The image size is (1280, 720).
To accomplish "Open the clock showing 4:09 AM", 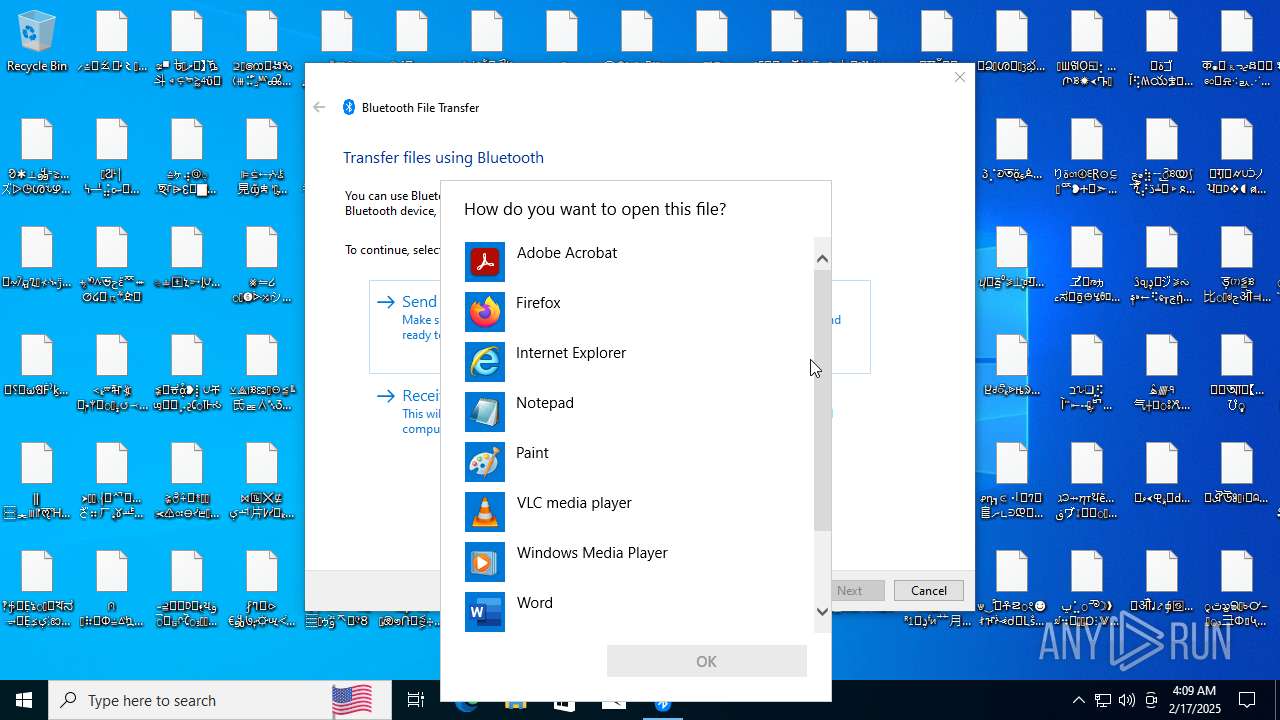I will pos(1193,700).
